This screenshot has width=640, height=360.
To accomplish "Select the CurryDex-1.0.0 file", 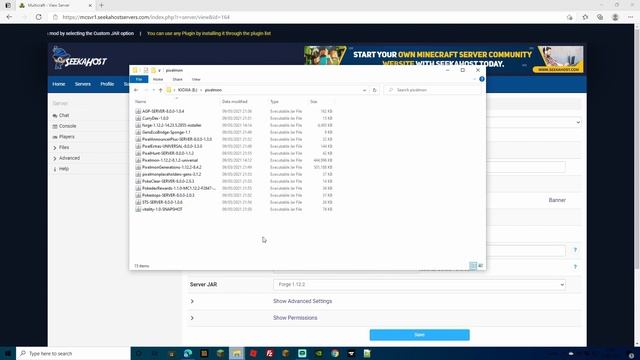I will [155, 118].
